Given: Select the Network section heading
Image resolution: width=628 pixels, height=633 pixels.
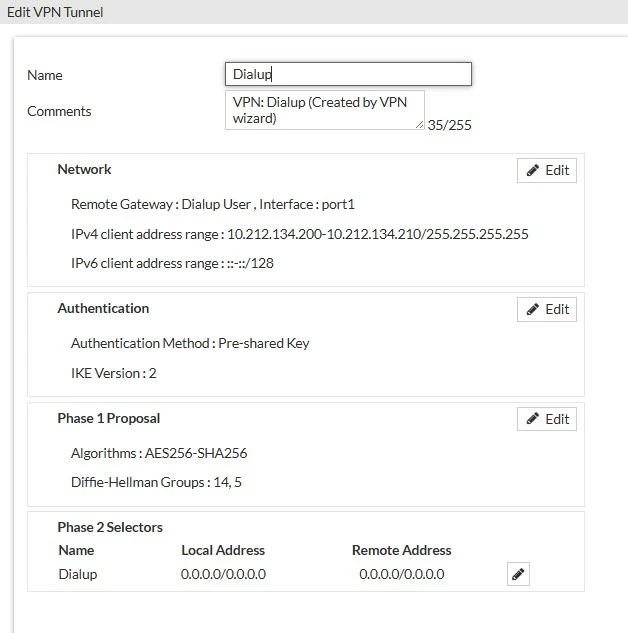Looking at the screenshot, I should click(84, 169).
